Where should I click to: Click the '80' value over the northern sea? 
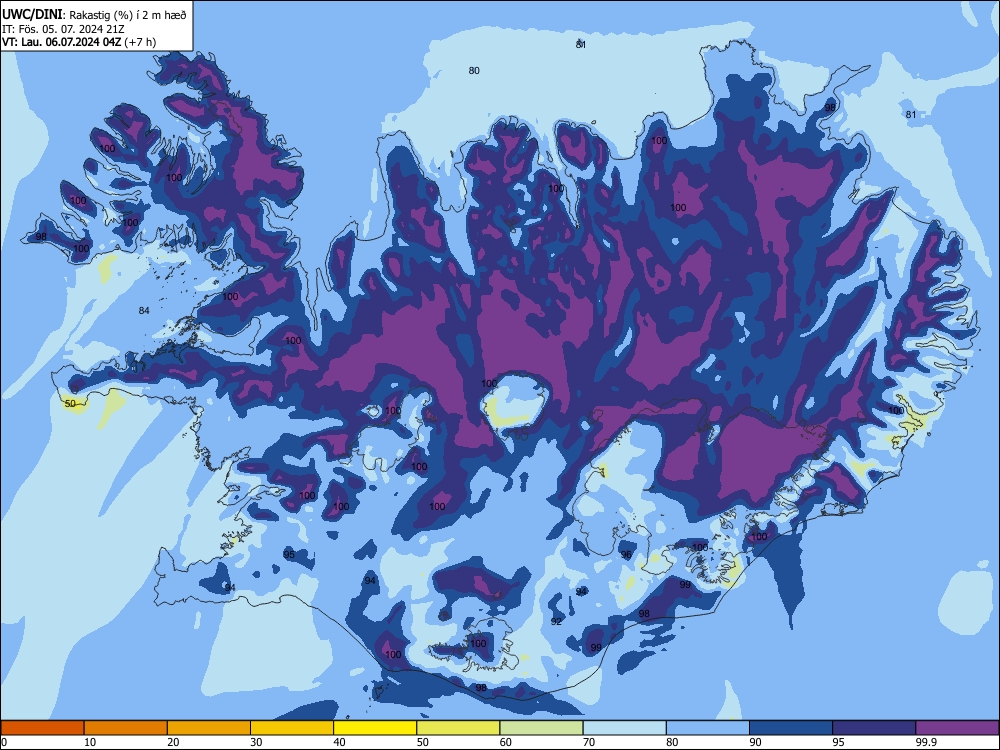click(x=474, y=71)
